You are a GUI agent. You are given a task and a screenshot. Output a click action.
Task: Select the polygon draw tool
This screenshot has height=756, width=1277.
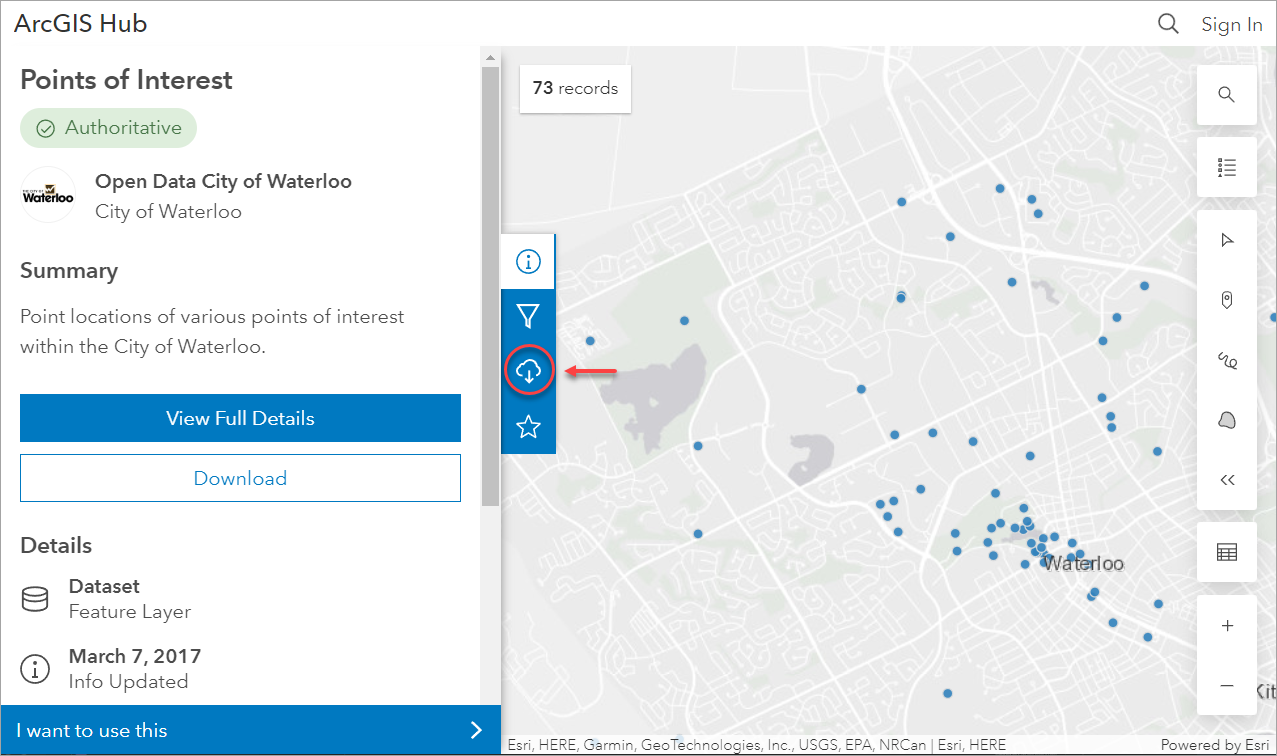(x=1227, y=420)
